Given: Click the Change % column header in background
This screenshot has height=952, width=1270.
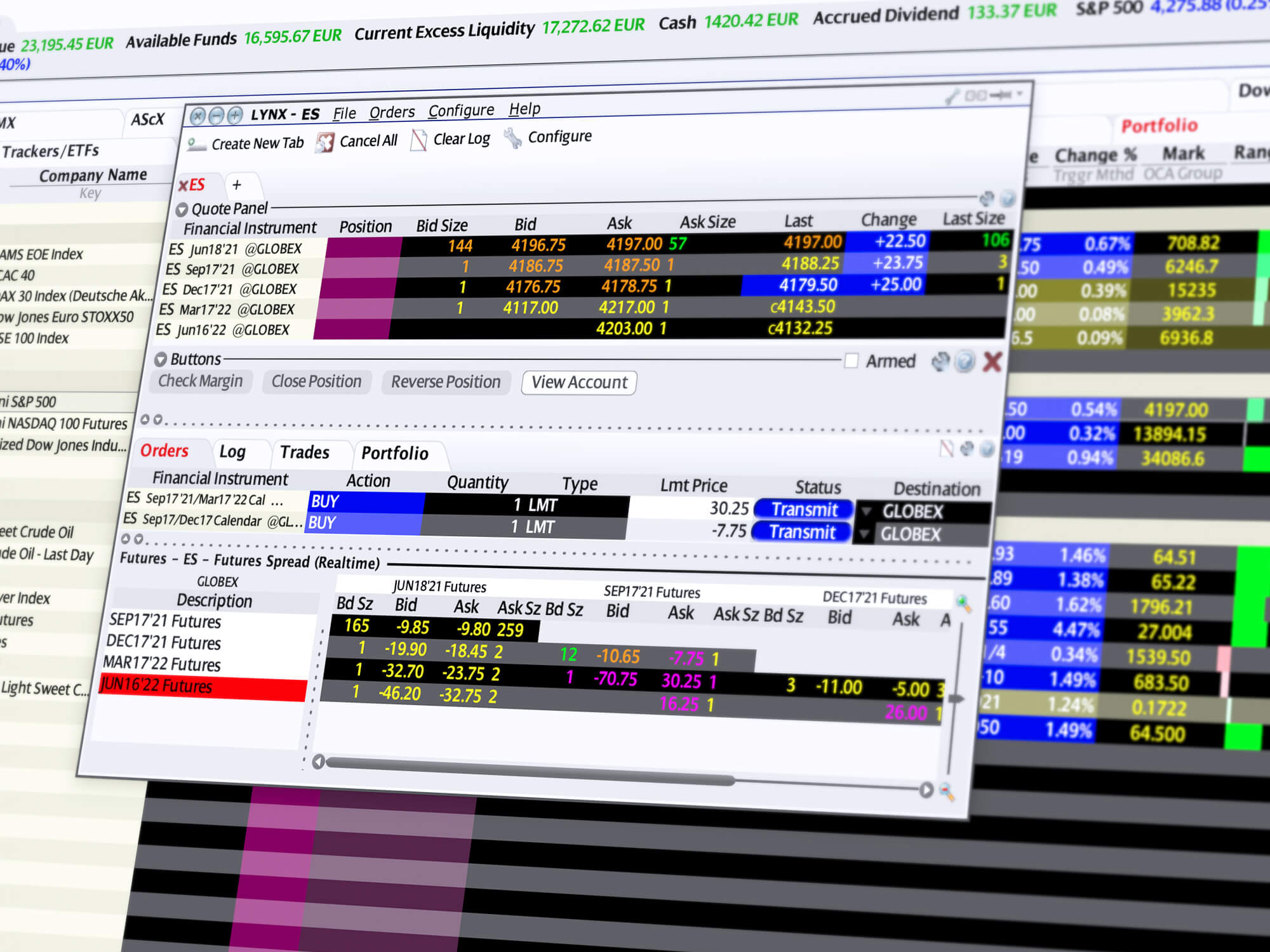Looking at the screenshot, I should click(1095, 155).
